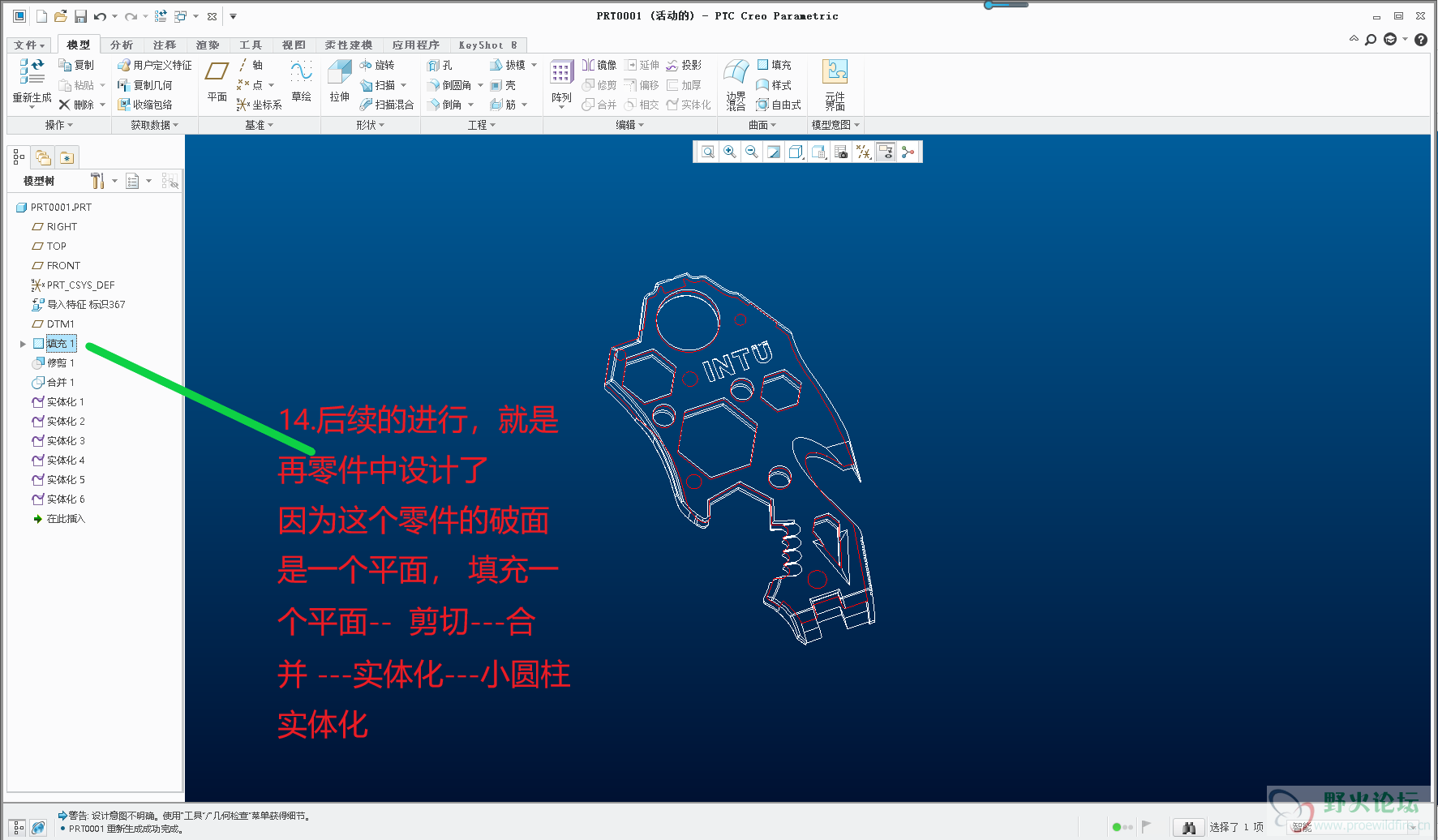1438x840 pixels.
Task: Select the 旋转 (Revolve) tool
Action: [377, 65]
